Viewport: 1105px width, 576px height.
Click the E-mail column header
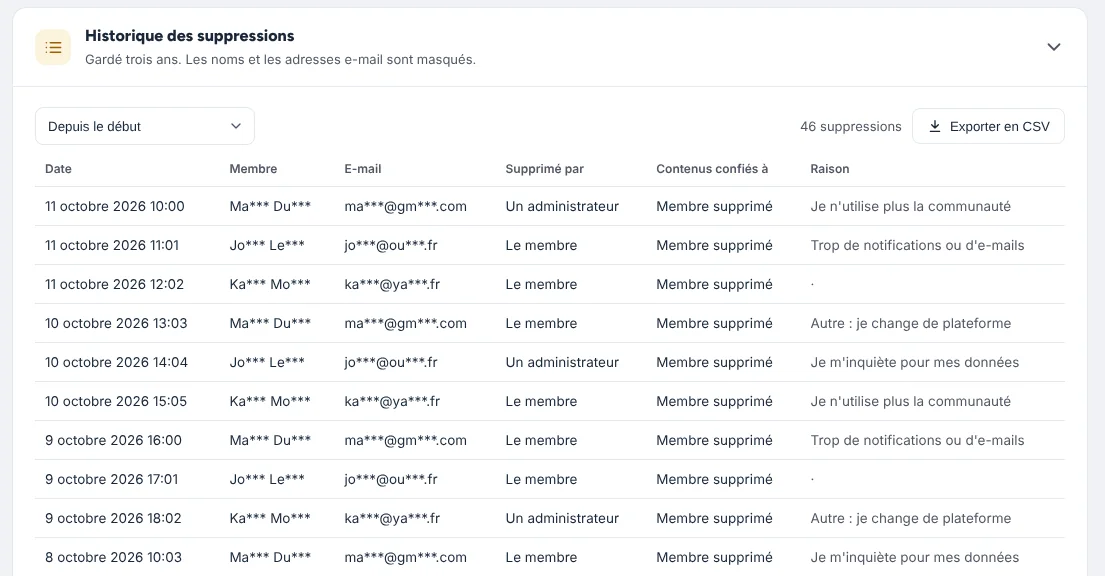(363, 168)
